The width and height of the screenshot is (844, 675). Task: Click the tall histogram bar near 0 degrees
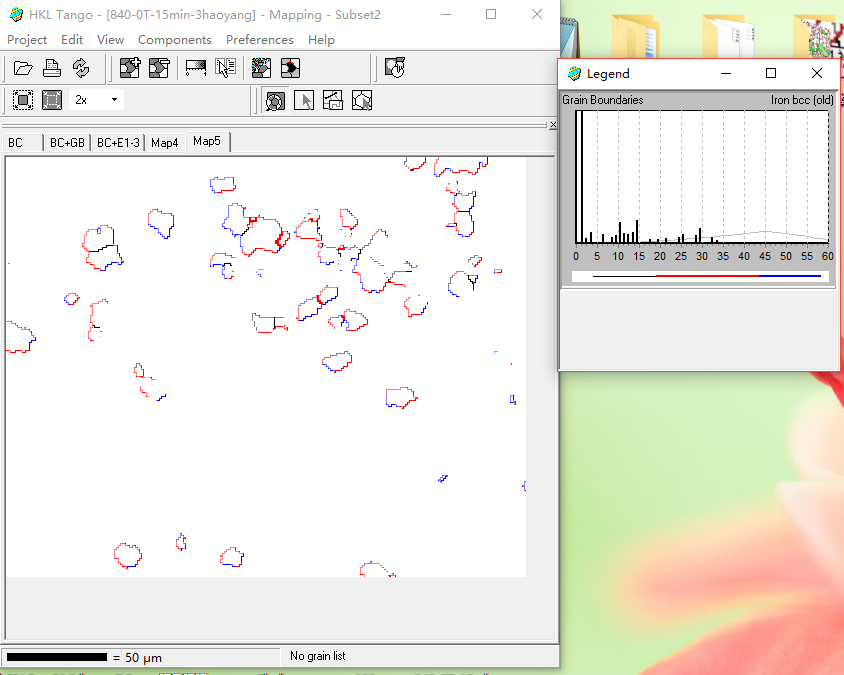coord(581,177)
